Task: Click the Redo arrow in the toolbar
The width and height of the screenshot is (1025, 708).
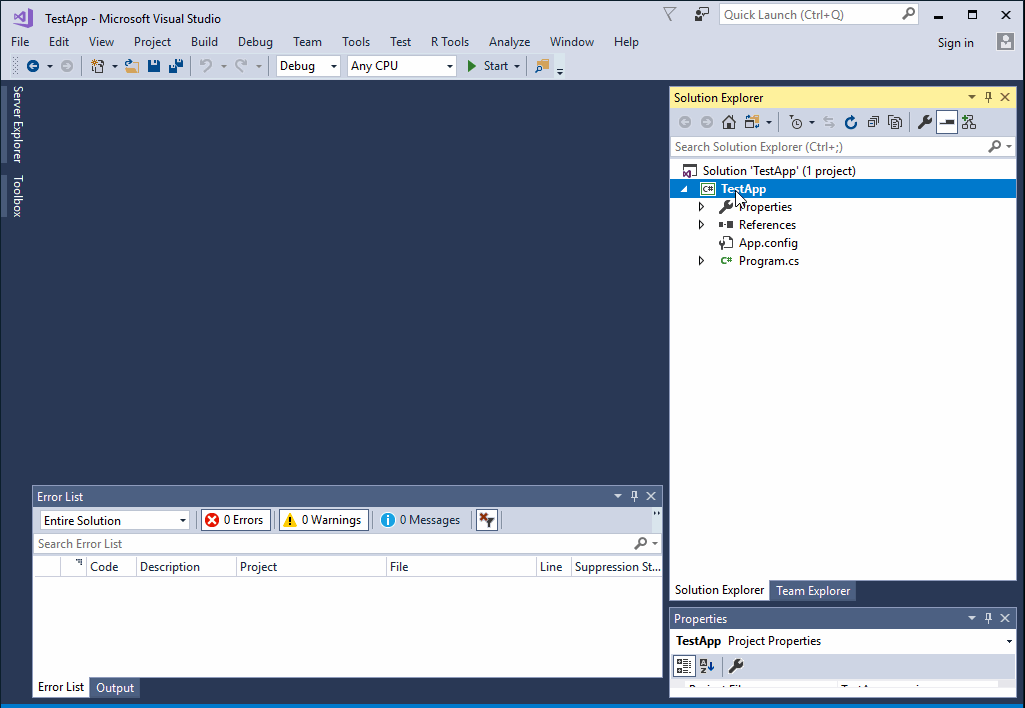Action: tap(241, 66)
